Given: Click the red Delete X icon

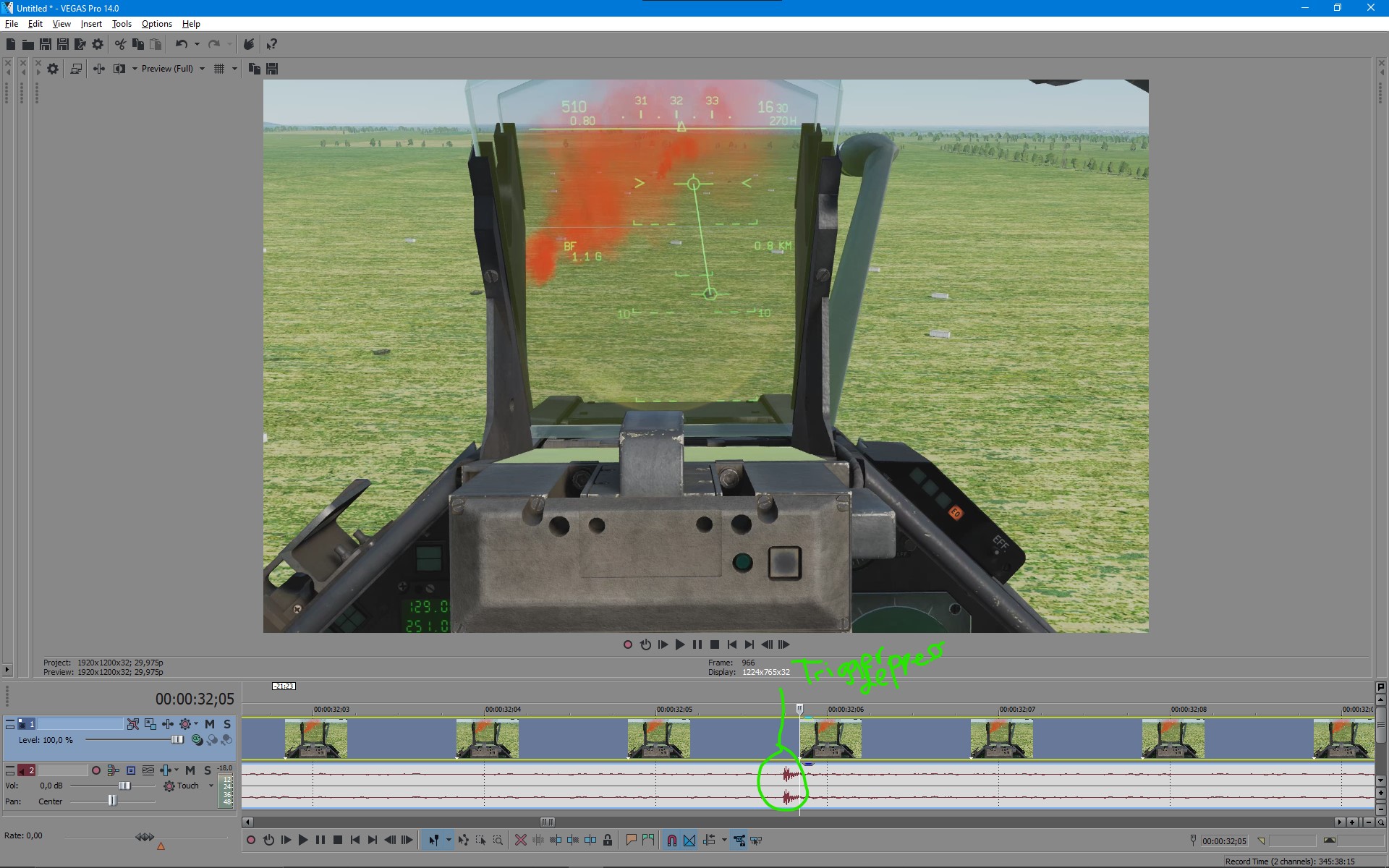Looking at the screenshot, I should coord(520,841).
